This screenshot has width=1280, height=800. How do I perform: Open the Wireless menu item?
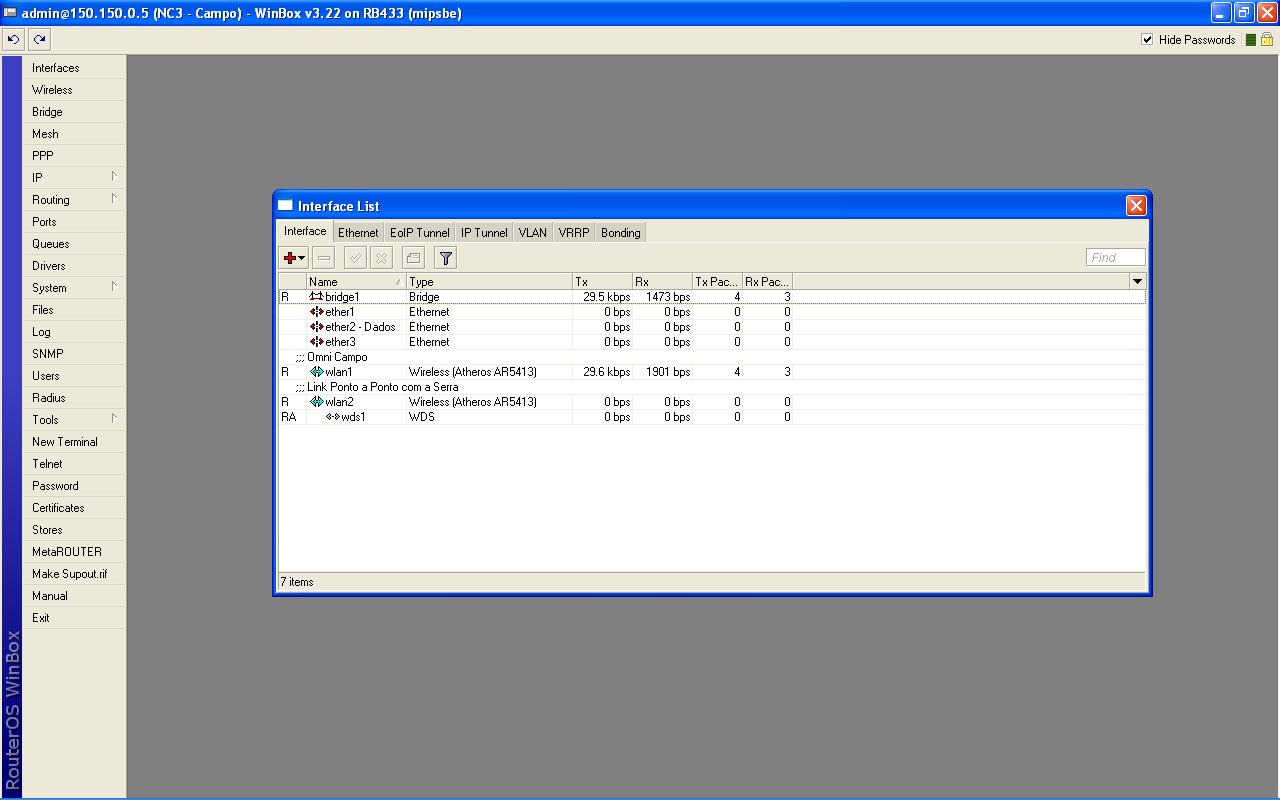(x=75, y=90)
